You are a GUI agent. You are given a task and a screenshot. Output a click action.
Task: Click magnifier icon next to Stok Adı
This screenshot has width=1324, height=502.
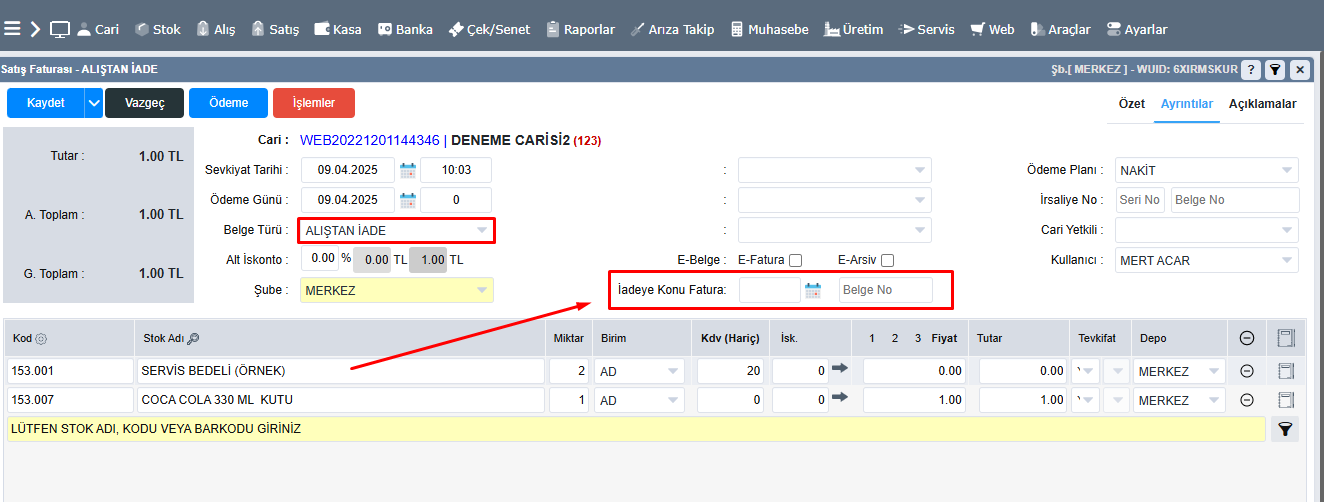pyautogui.click(x=193, y=339)
